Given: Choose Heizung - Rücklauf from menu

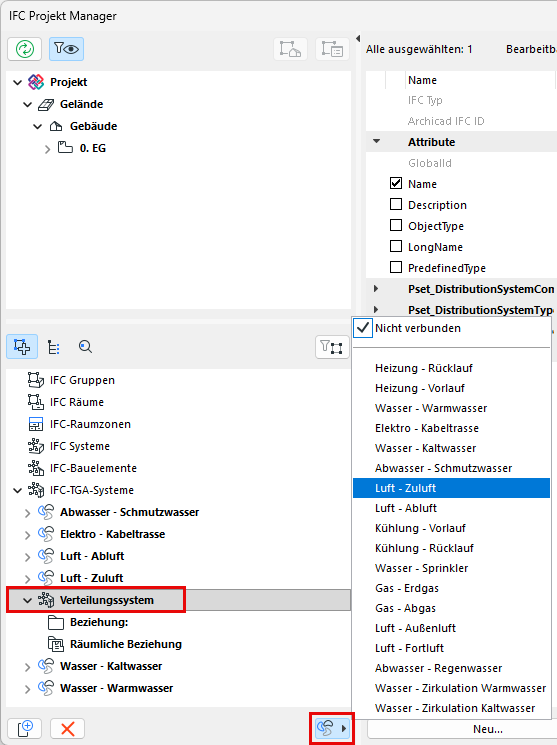Looking at the screenshot, I should (x=451, y=368).
